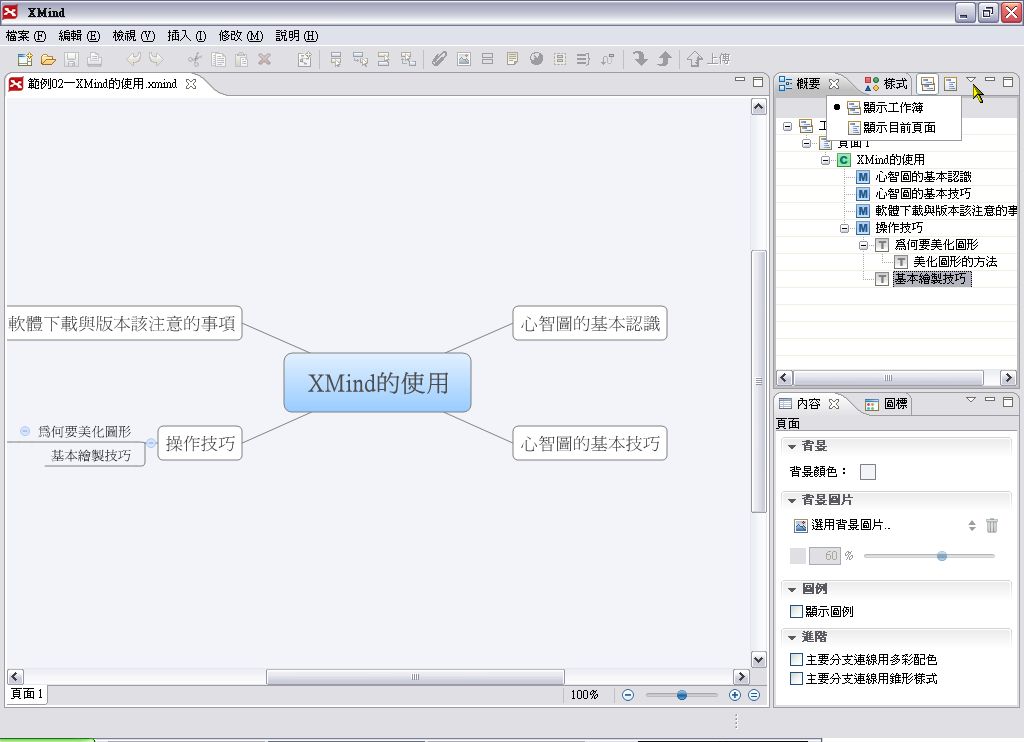Click the Redo arrow icon

tap(156, 59)
